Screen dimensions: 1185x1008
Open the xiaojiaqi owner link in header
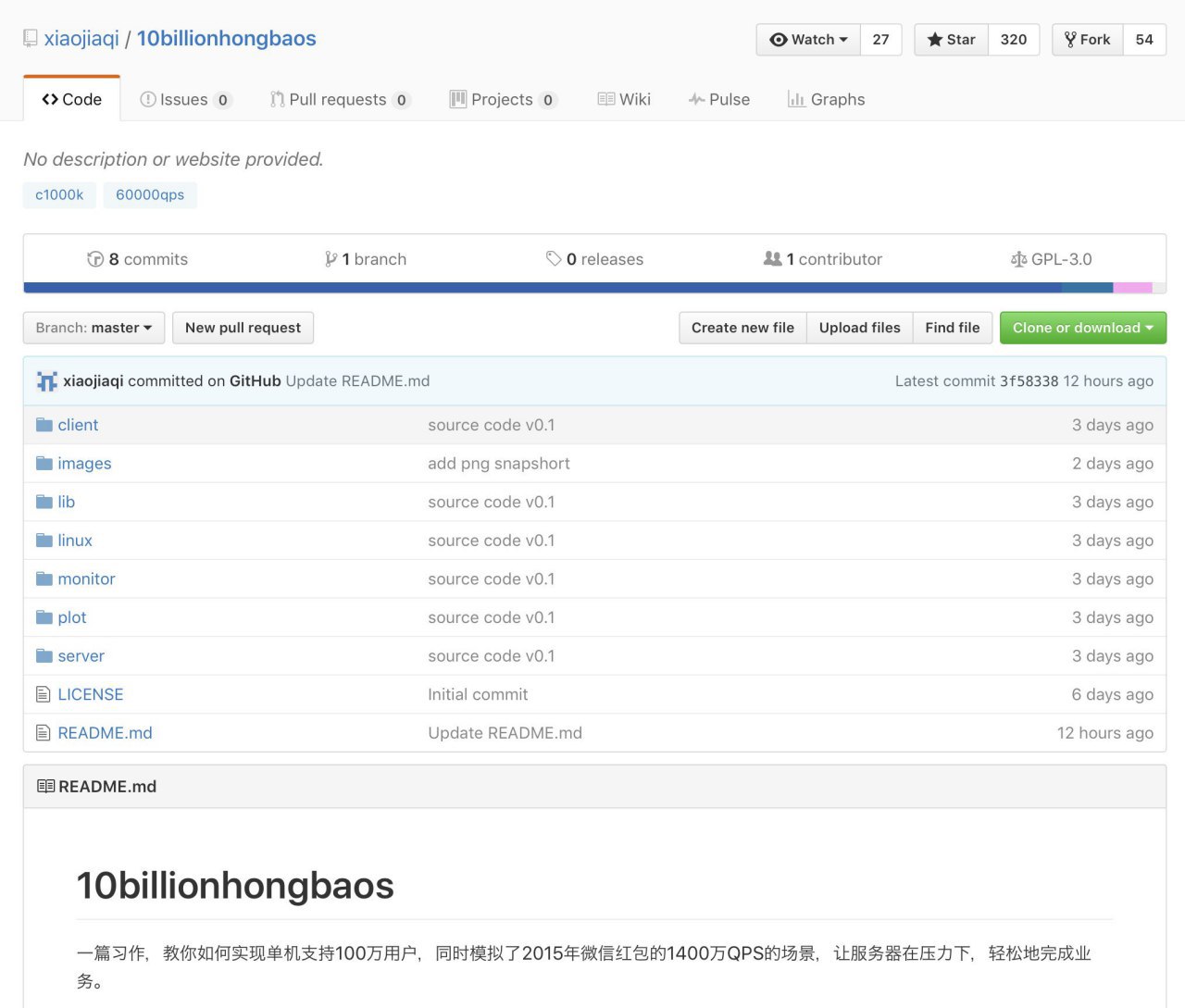click(81, 39)
